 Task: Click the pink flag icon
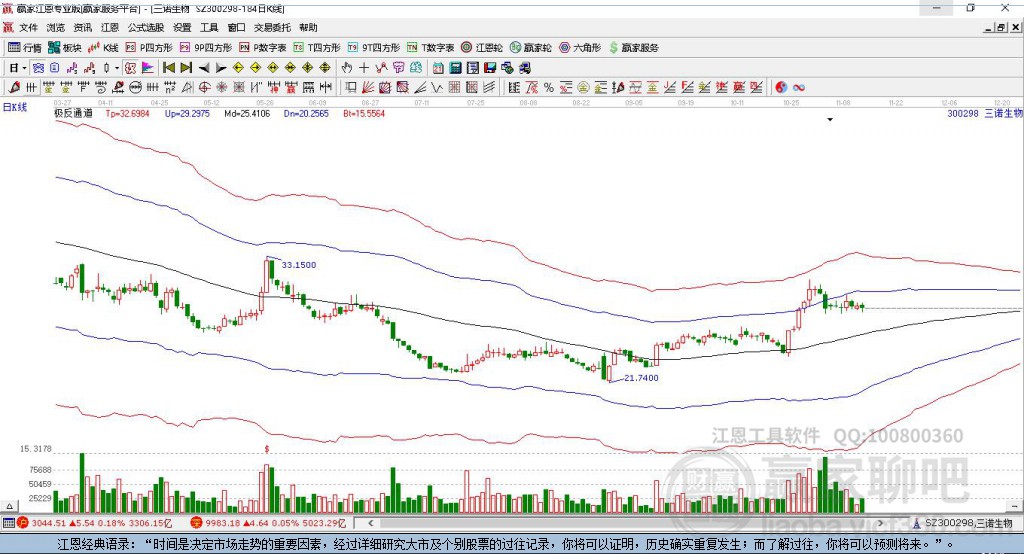[148, 68]
